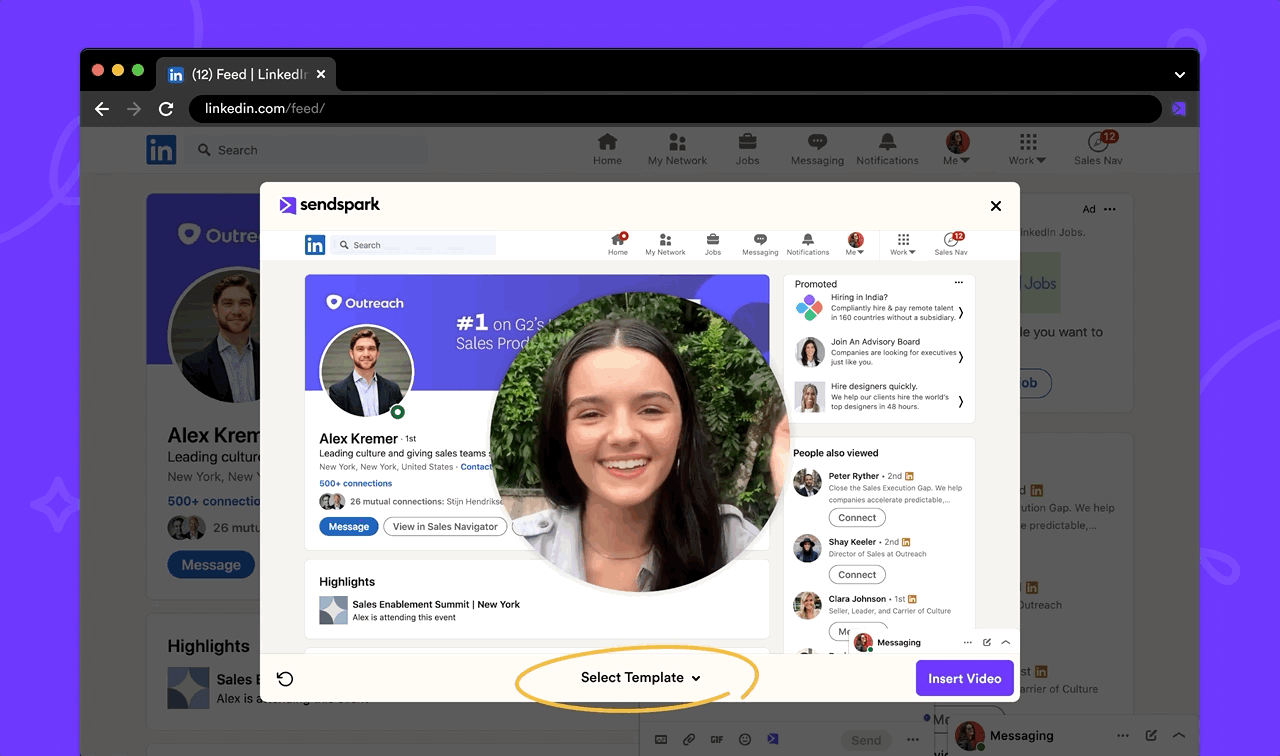Image resolution: width=1280 pixels, height=756 pixels.
Task: Connect with Peter Ryther
Action: pos(857,518)
